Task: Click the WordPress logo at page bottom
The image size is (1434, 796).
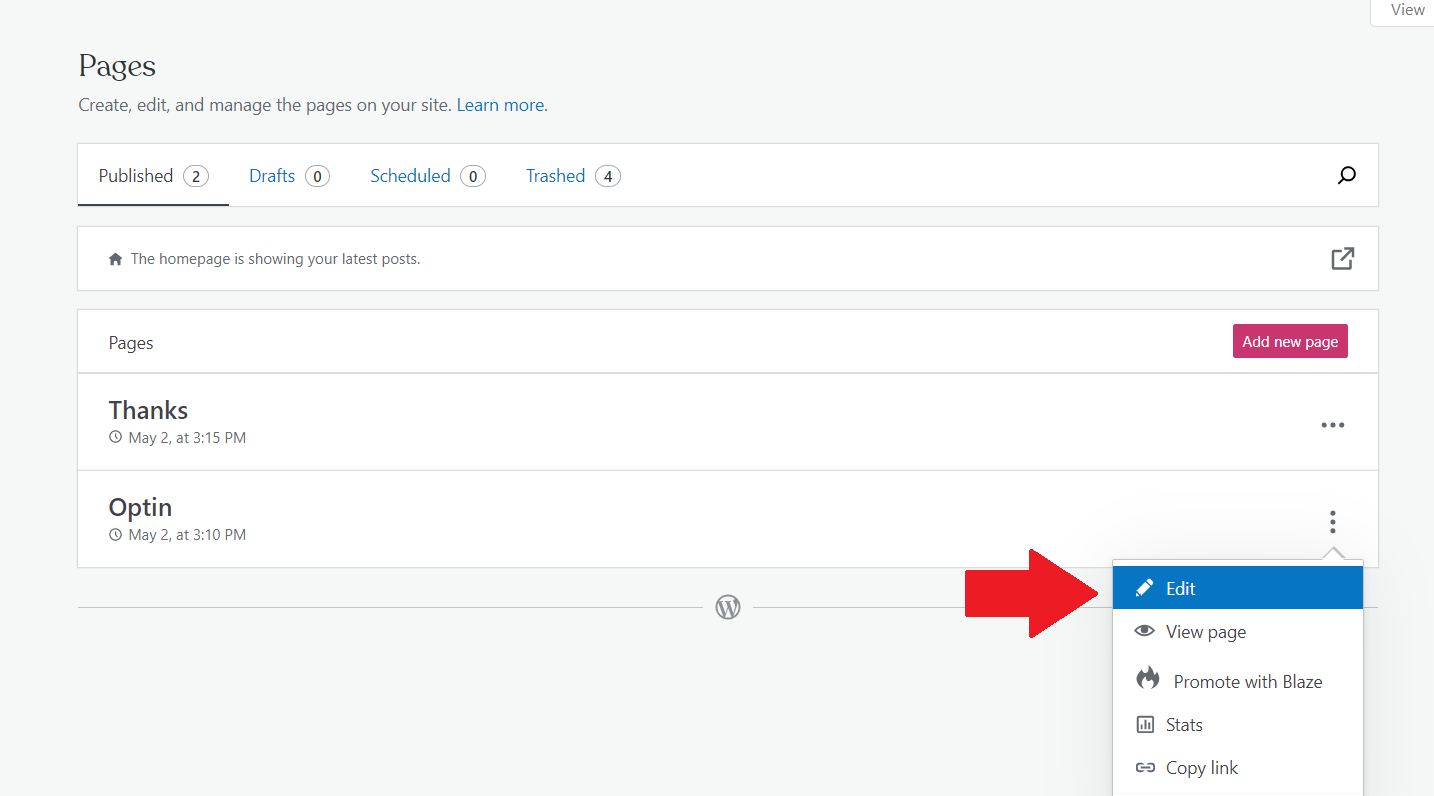Action: [728, 607]
